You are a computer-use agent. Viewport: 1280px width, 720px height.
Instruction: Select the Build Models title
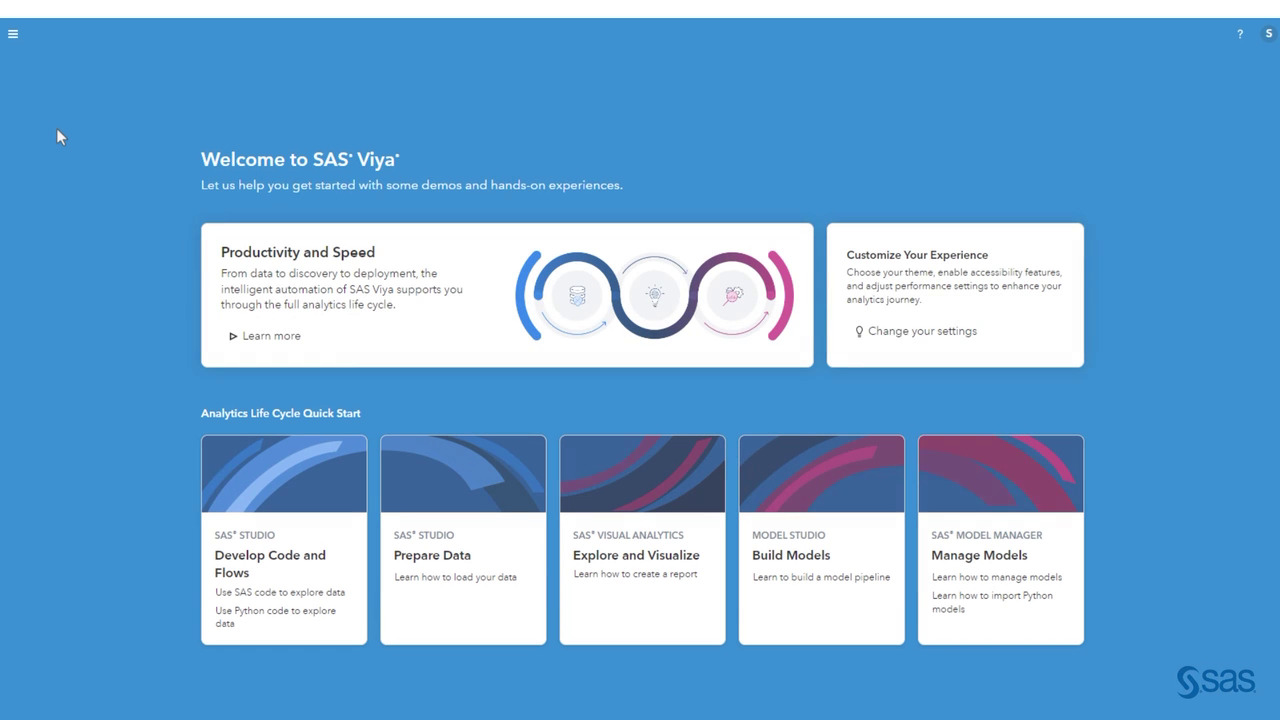pos(791,555)
